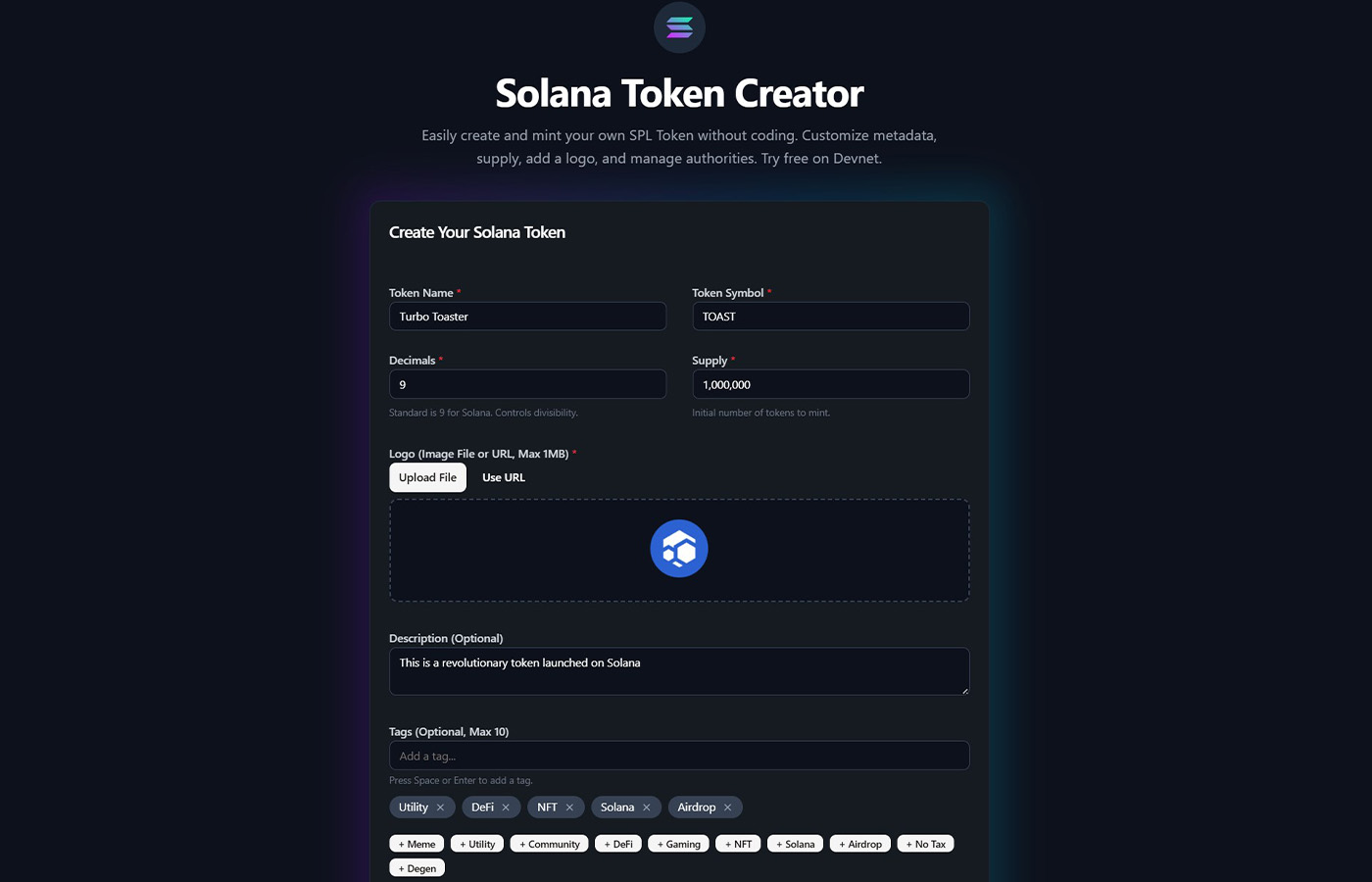Add the Community tag
The height and width of the screenshot is (882, 1372).
[549, 843]
